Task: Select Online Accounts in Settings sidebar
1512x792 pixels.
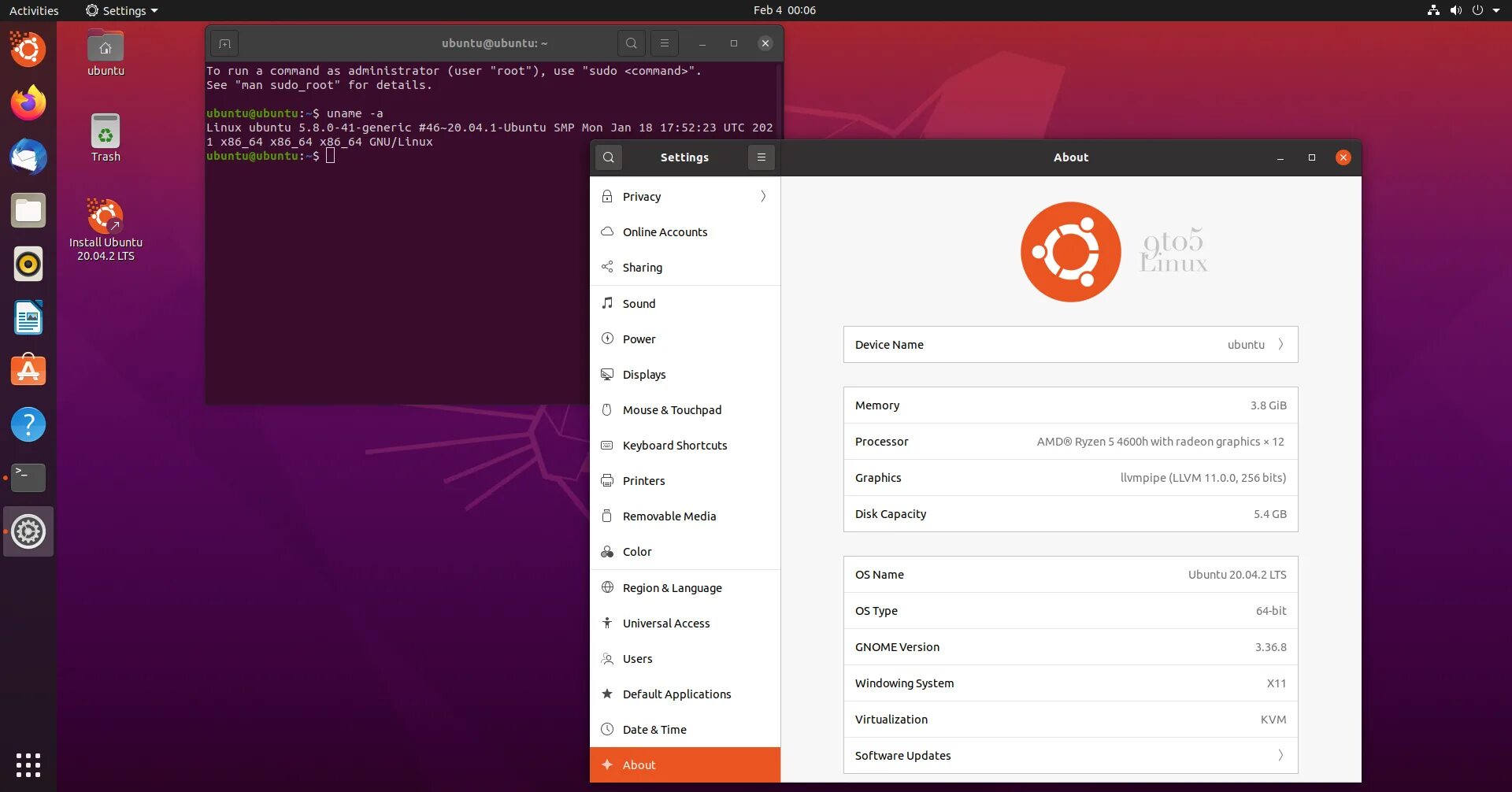Action: (685, 232)
